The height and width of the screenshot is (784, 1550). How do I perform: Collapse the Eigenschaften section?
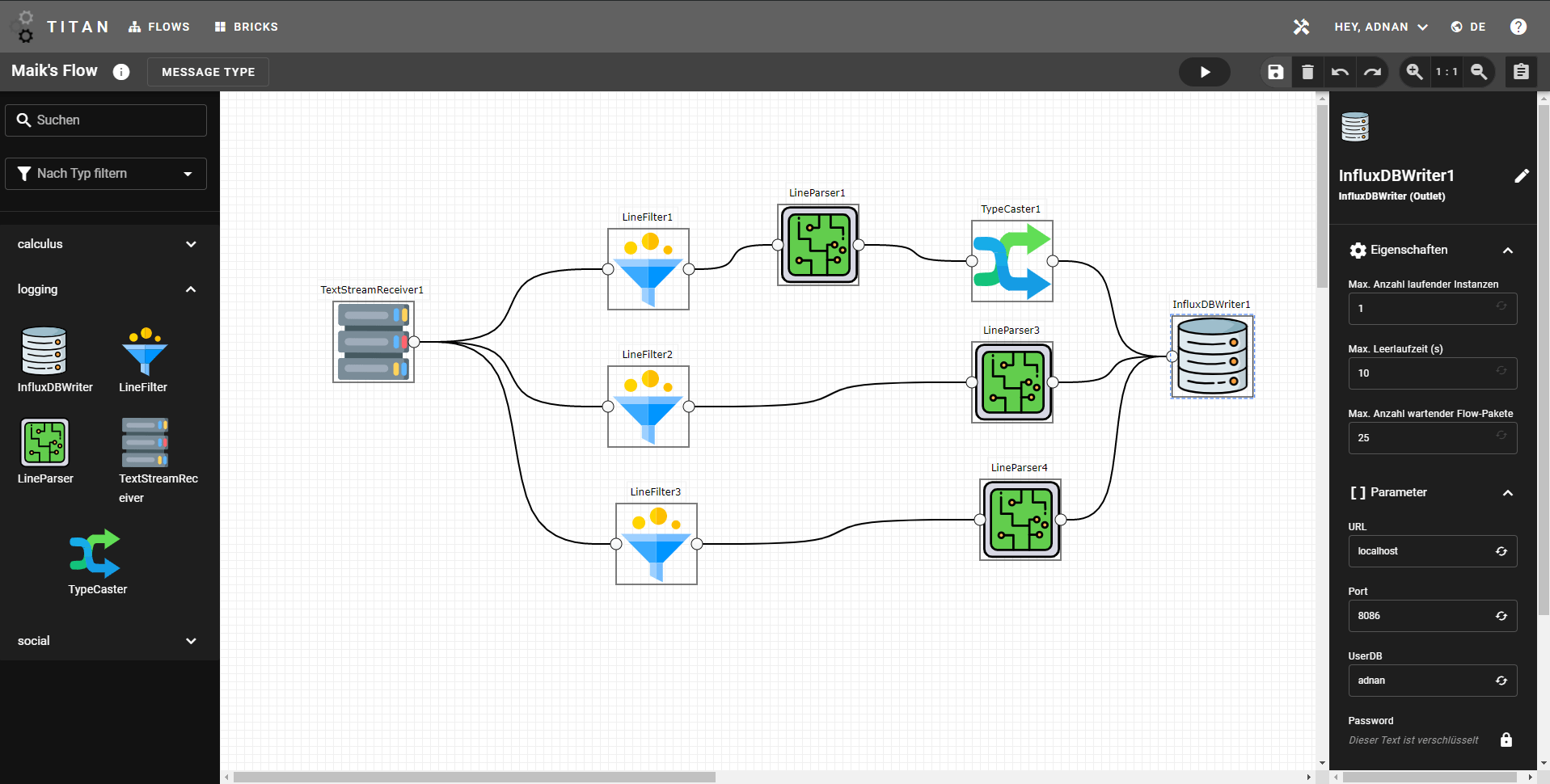(x=1507, y=251)
